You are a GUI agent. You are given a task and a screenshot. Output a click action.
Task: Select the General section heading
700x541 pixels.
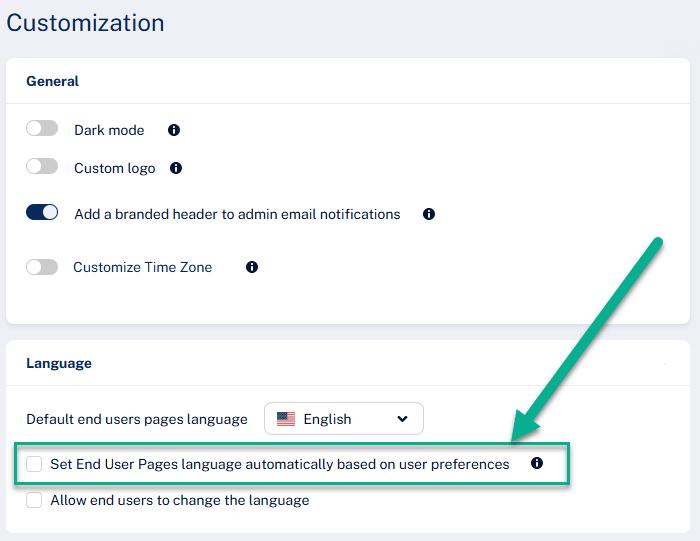pos(52,81)
